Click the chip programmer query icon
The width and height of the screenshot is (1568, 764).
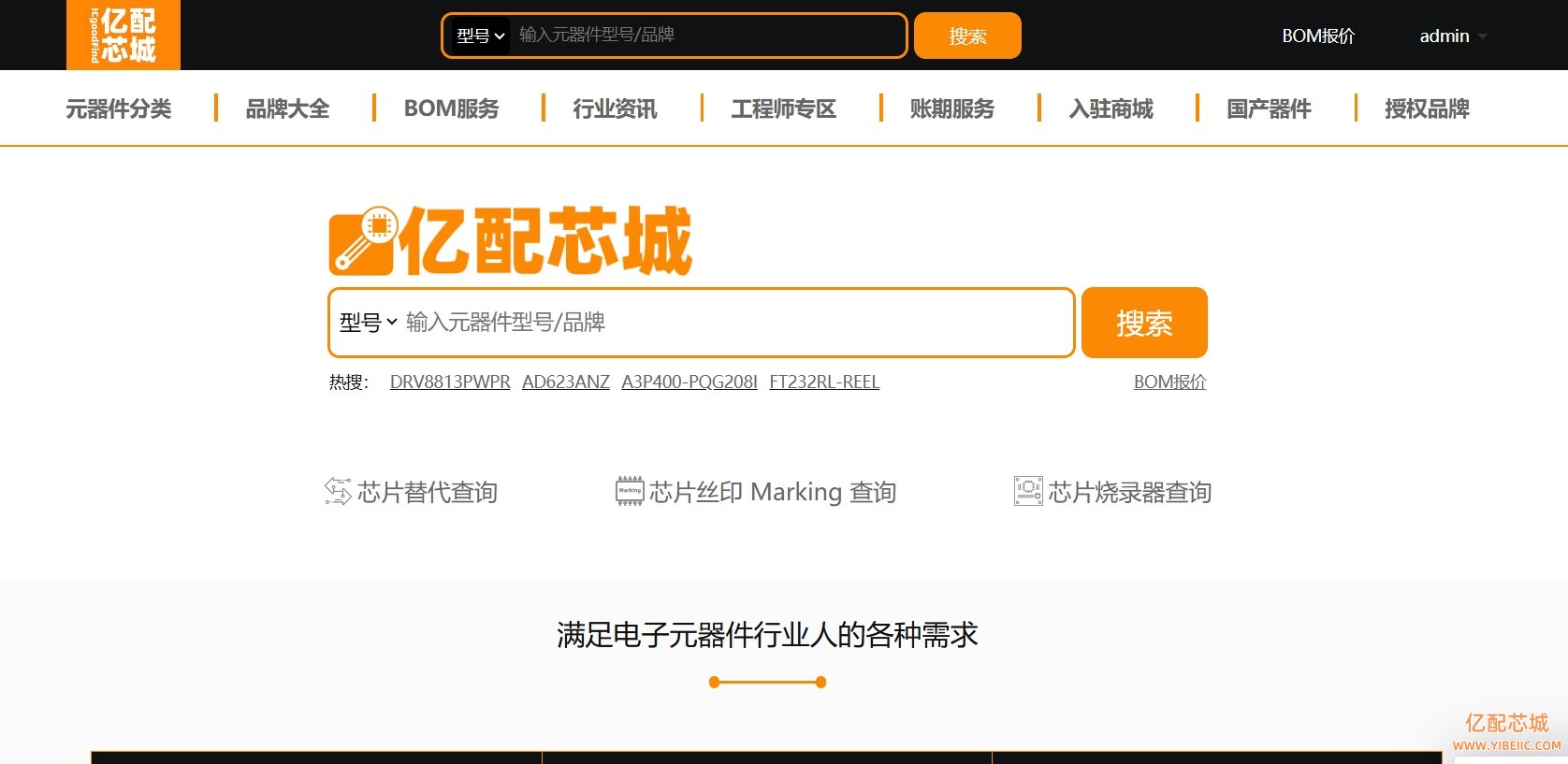[1028, 491]
